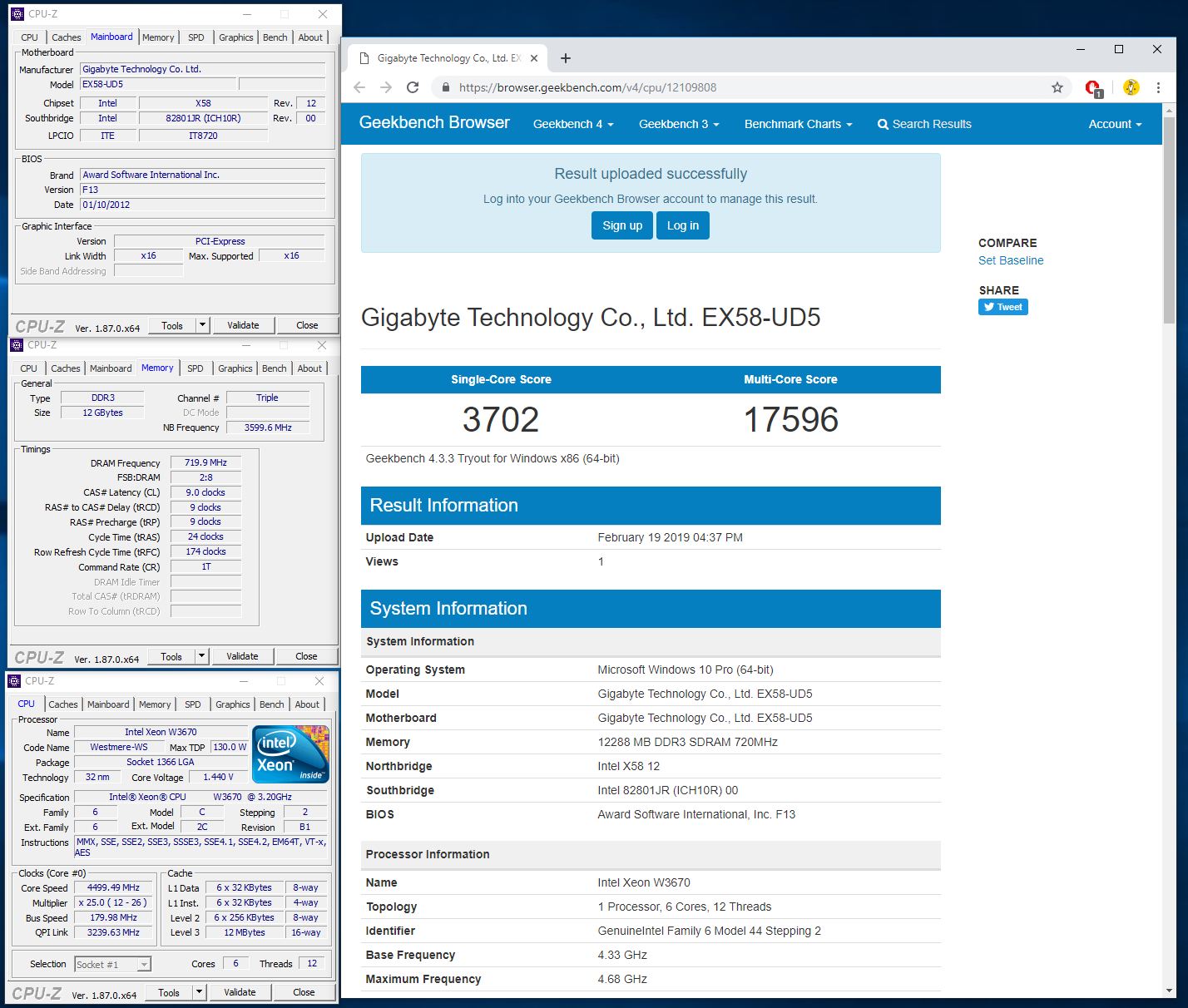The width and height of the screenshot is (1188, 1008).
Task: Click the lock icon in address bar
Action: [x=446, y=87]
